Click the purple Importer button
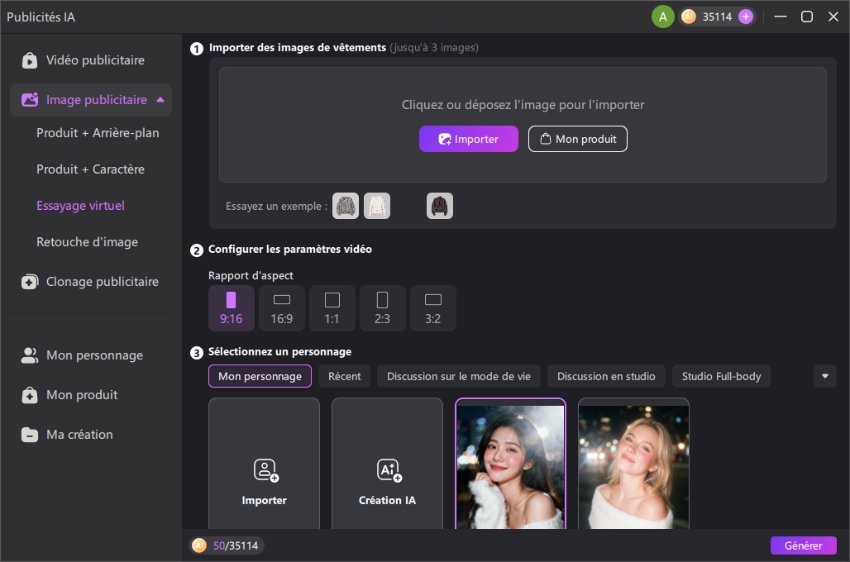Screen dimensions: 850x562 pyautogui.click(x=468, y=139)
